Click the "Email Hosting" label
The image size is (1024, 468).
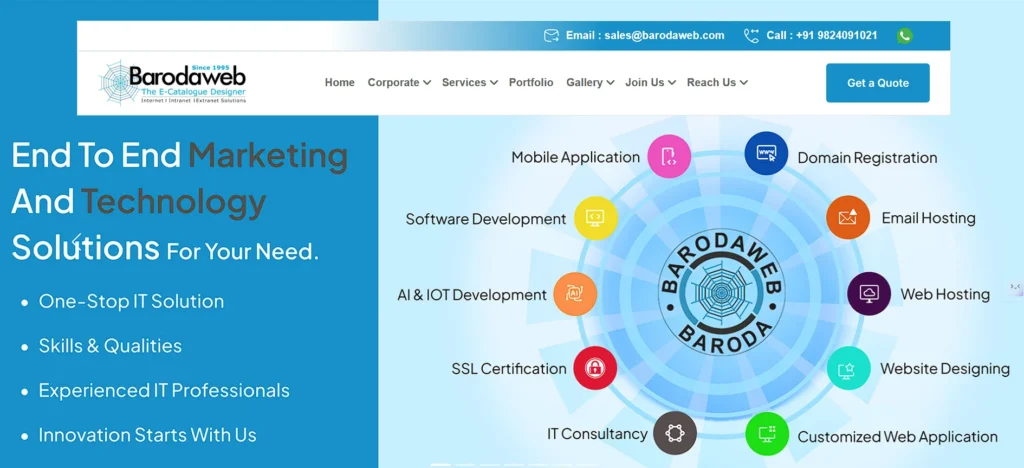929,218
